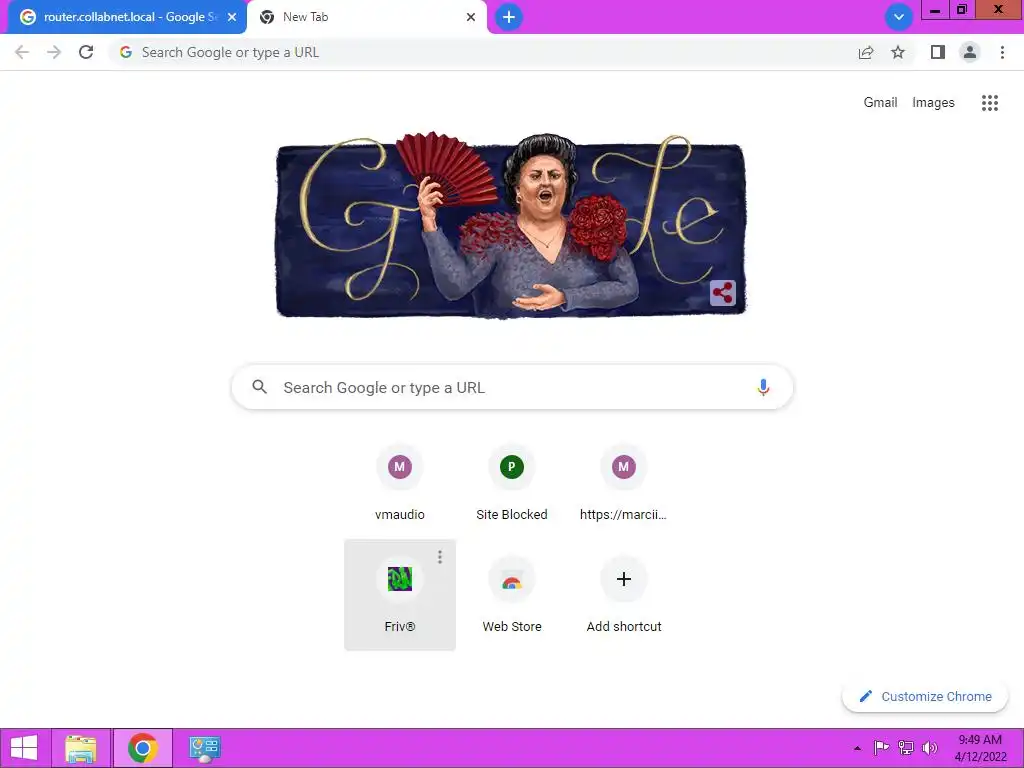Click the magnifier icon in the search box
Image resolution: width=1024 pixels, height=768 pixels.
[x=259, y=387]
